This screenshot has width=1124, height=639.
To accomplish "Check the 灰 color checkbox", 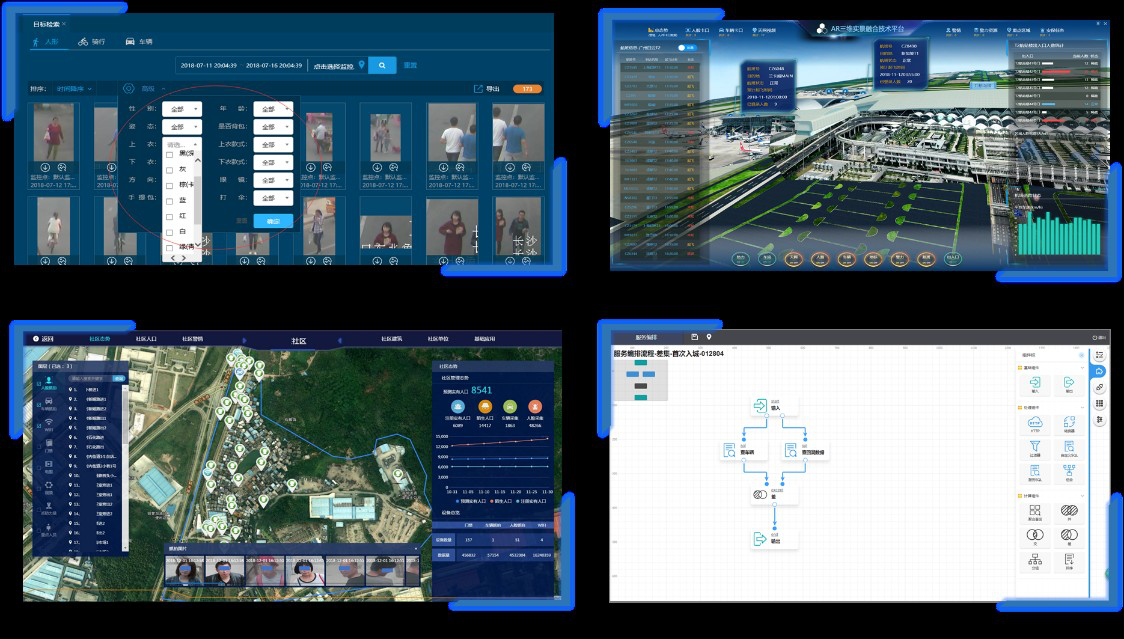I will point(169,169).
